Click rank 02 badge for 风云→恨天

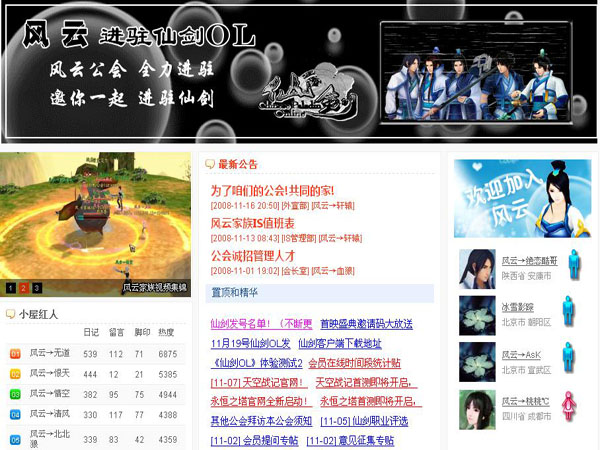point(15,374)
